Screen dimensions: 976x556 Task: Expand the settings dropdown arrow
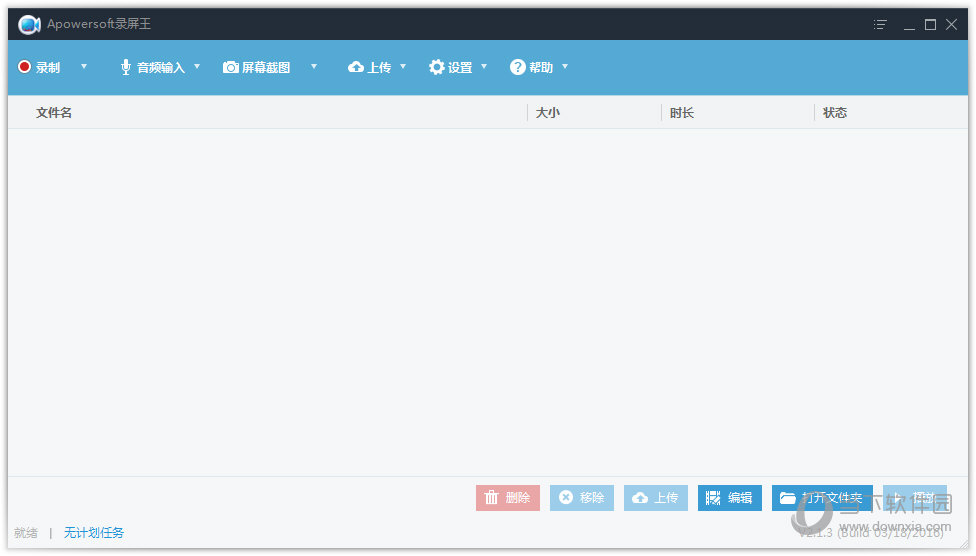(x=484, y=66)
